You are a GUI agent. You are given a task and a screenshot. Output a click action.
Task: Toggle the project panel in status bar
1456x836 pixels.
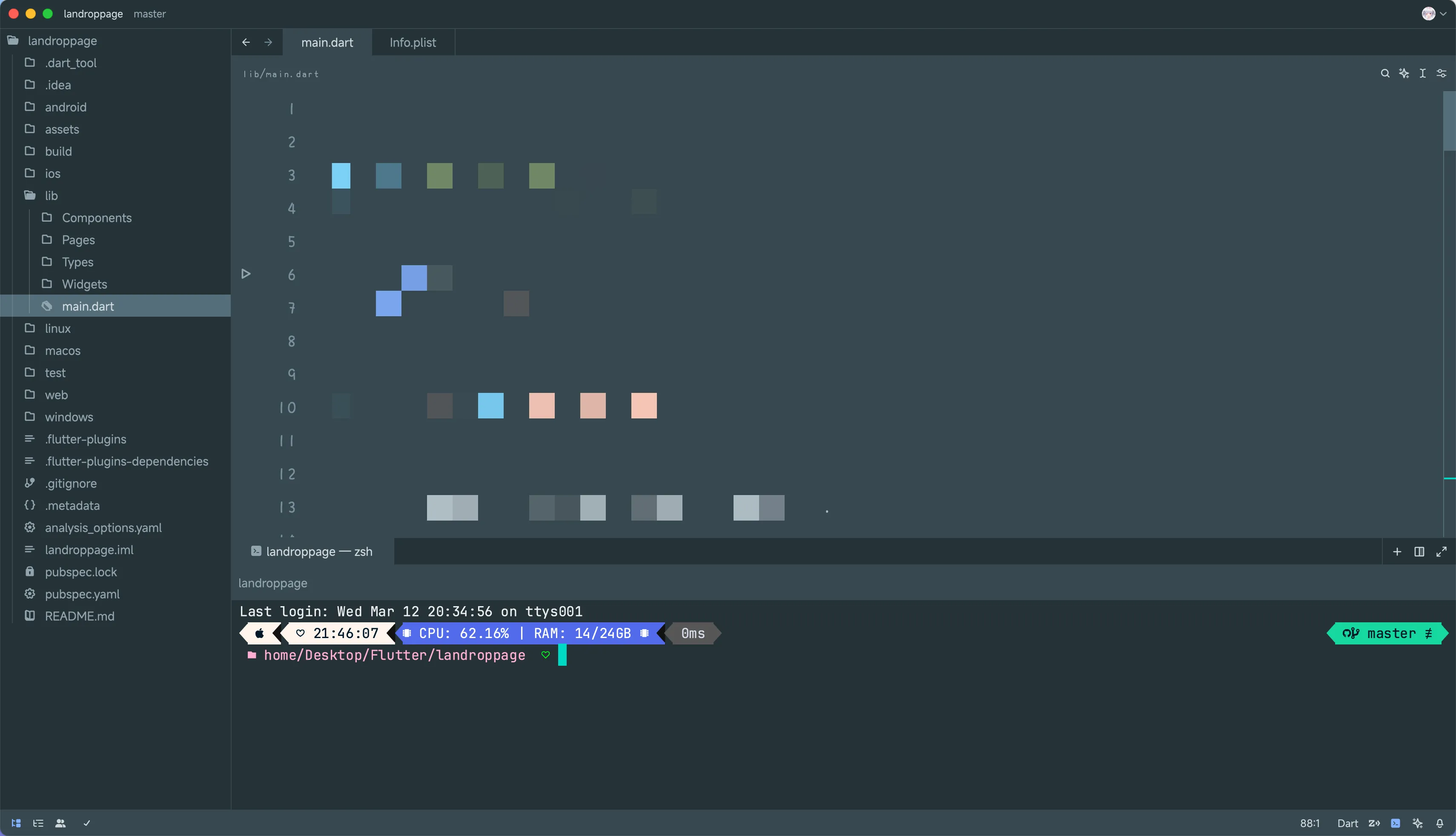(x=16, y=823)
